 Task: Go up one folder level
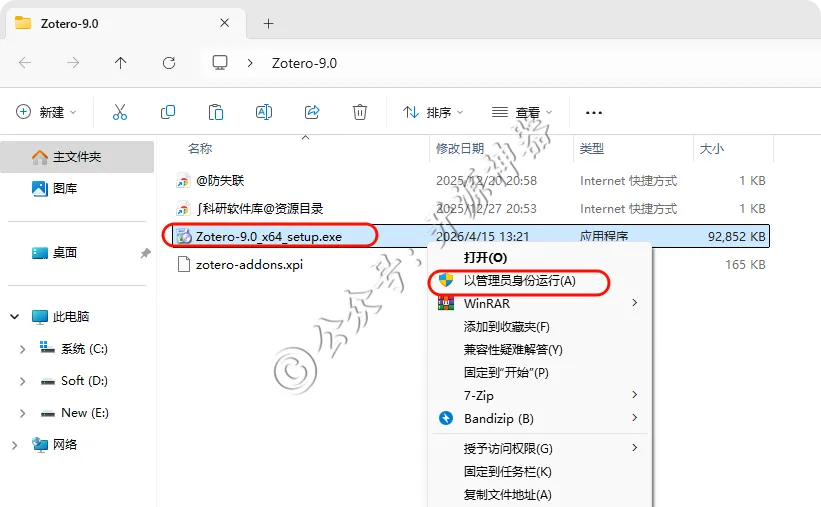point(120,63)
